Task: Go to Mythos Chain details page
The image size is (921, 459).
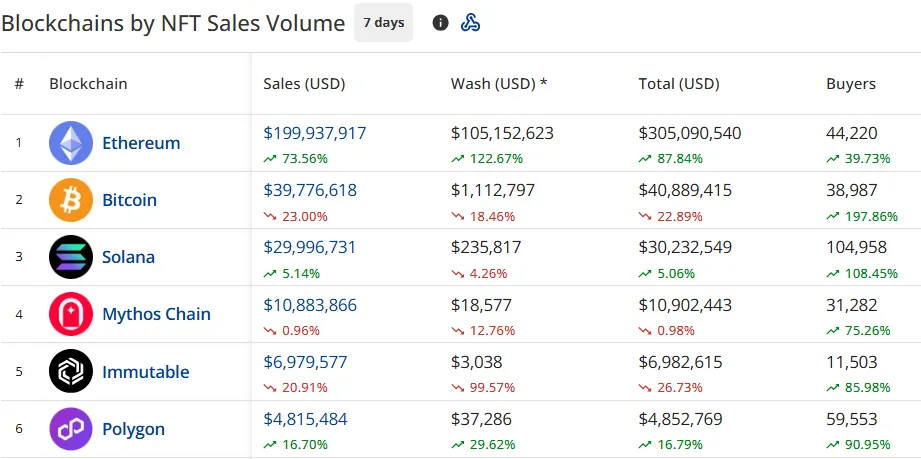Action: click(x=156, y=314)
